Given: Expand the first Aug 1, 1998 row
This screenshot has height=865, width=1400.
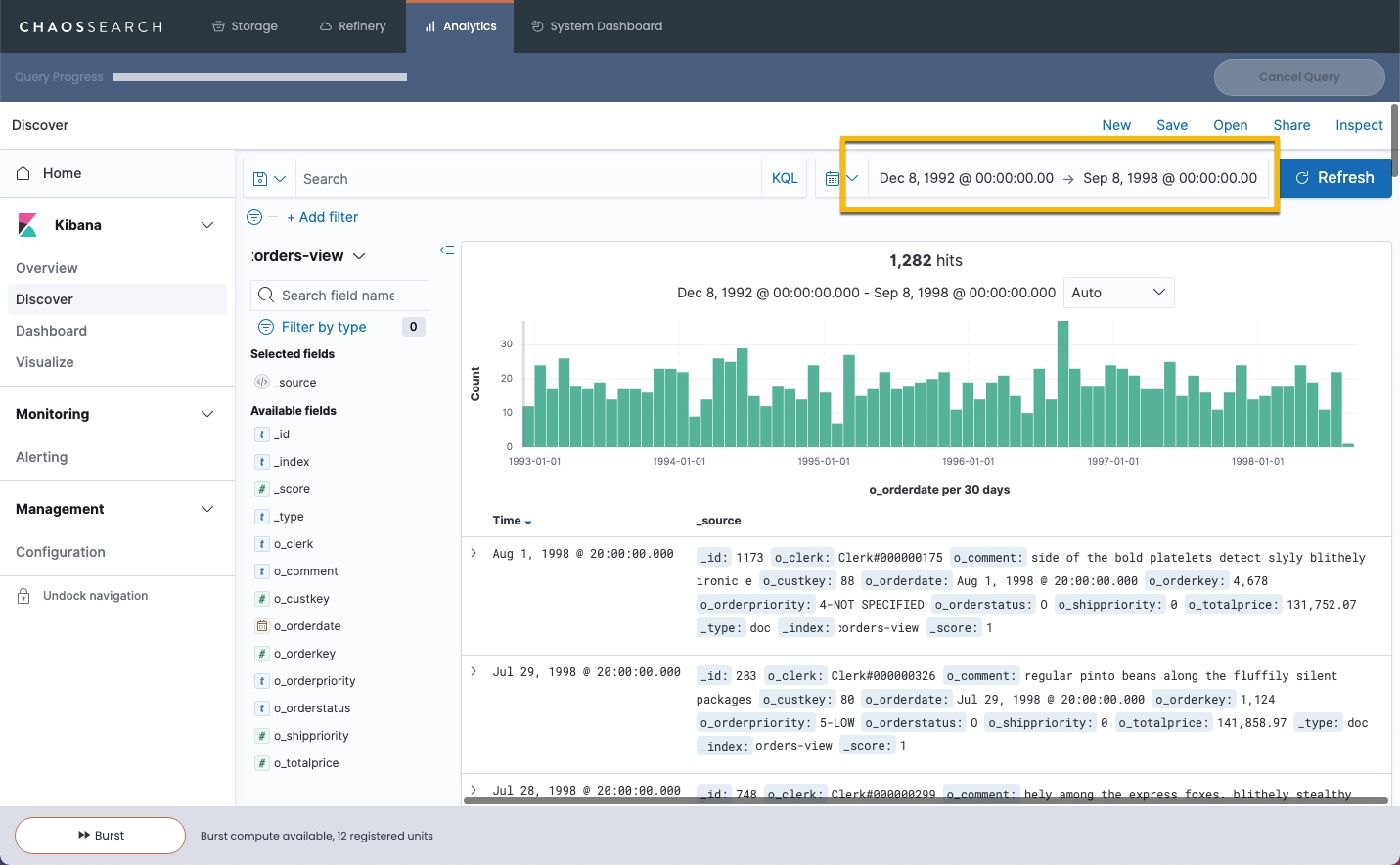Looking at the screenshot, I should point(474,554).
